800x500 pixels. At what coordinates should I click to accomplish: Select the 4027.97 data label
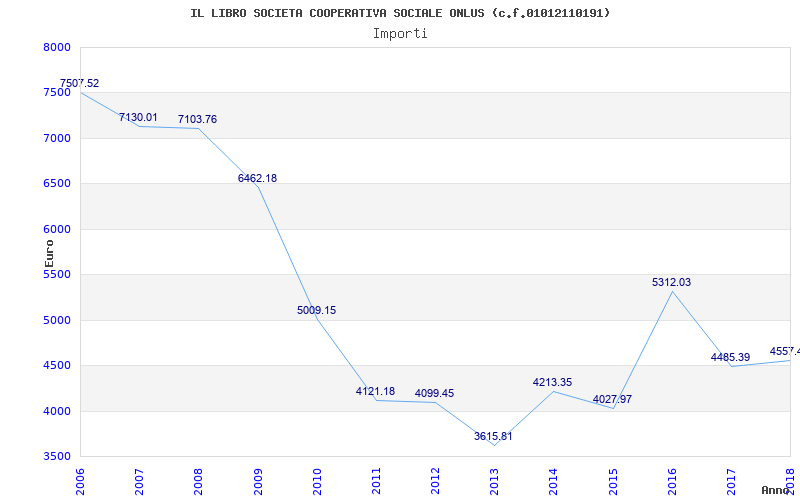click(x=612, y=399)
